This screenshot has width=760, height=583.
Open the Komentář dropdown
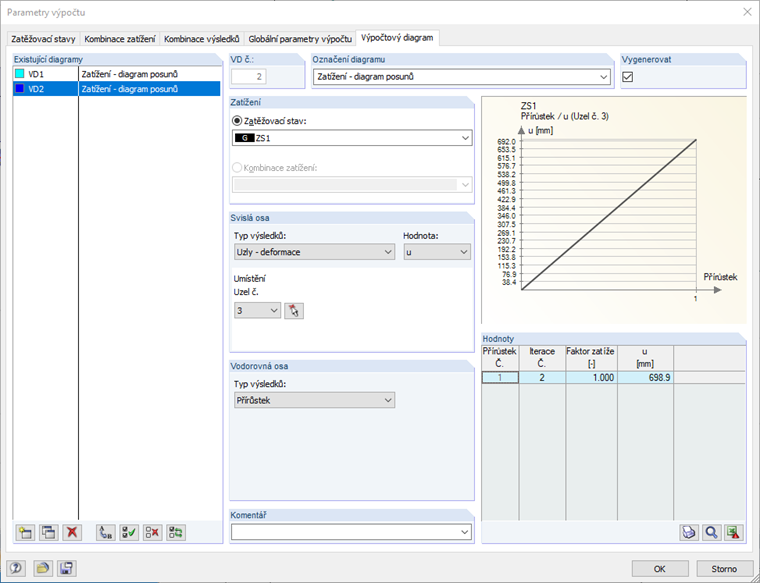click(x=351, y=532)
